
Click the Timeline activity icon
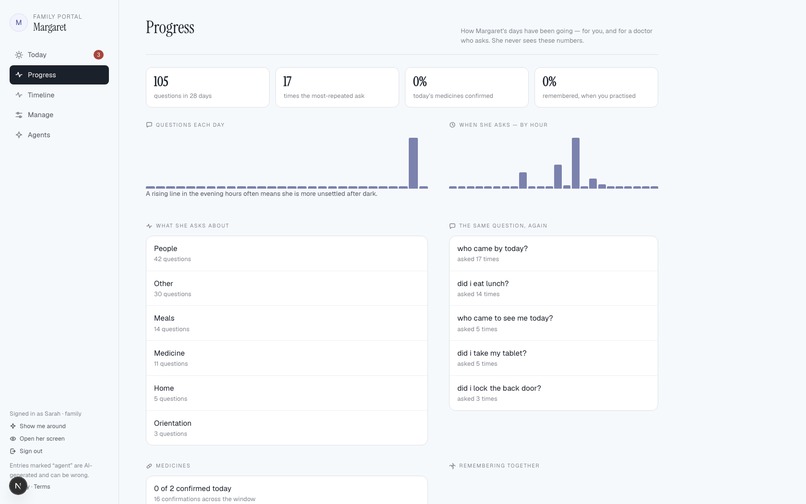[19, 95]
